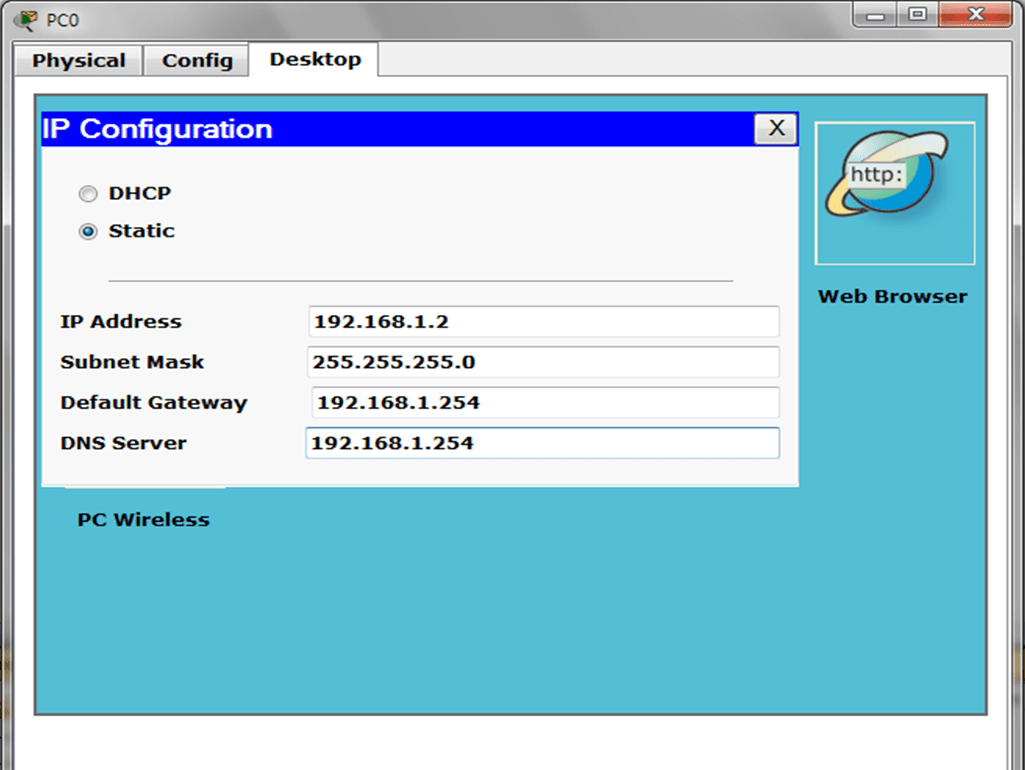
Task: Place cursor in DNS Server field
Action: (x=542, y=443)
